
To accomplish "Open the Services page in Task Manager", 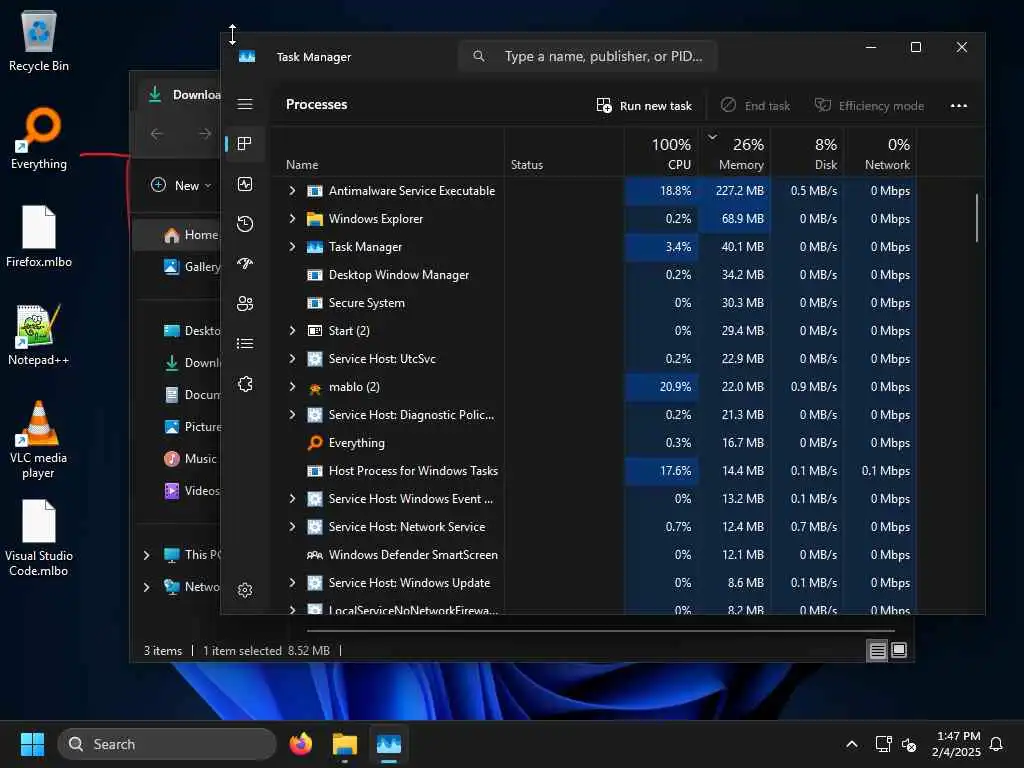I will (x=245, y=384).
